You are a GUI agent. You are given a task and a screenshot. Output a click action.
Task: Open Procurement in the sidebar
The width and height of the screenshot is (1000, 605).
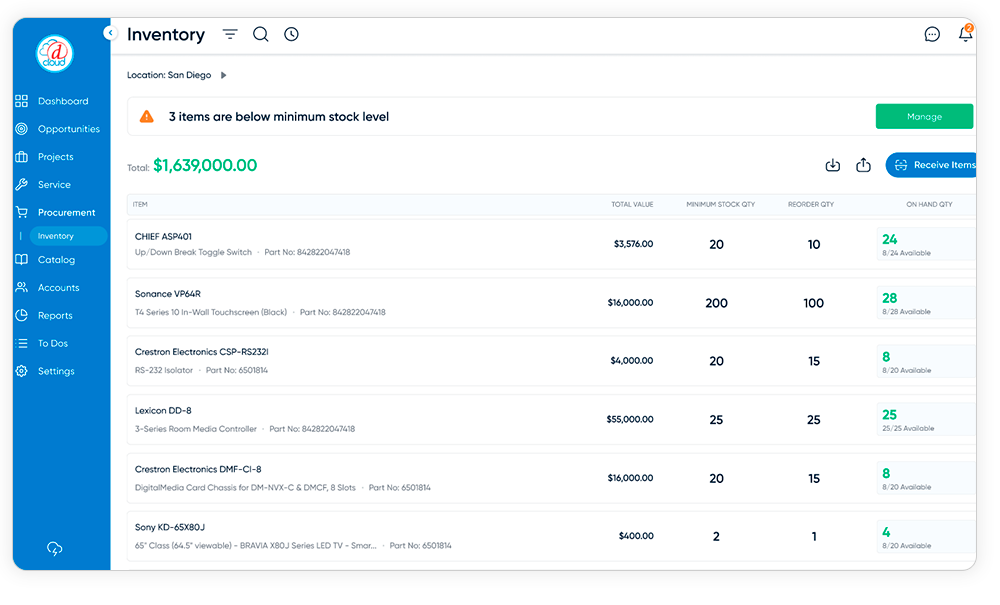(x=66, y=213)
